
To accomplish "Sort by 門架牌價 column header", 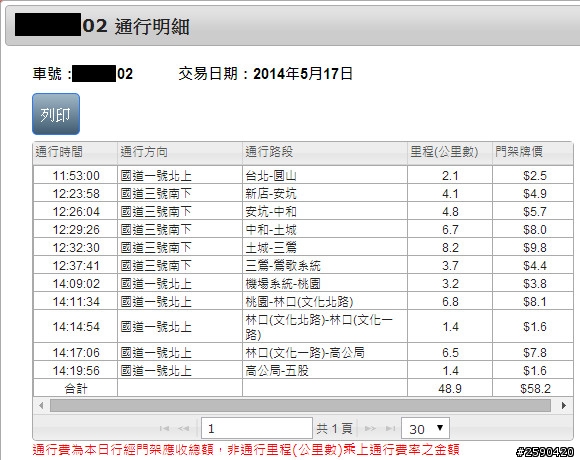I will click(533, 152).
